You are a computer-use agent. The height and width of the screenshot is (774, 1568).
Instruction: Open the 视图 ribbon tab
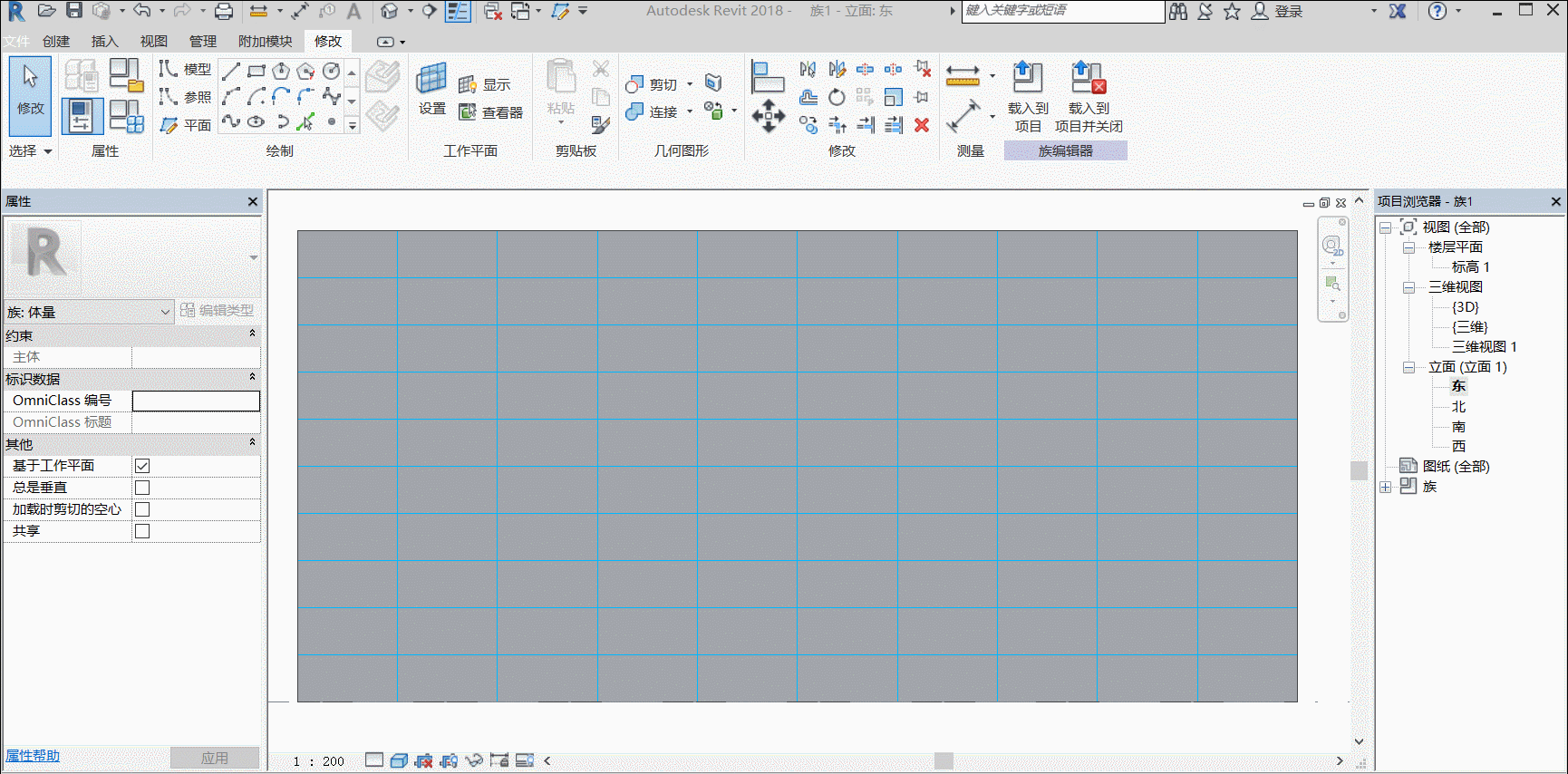(154, 41)
